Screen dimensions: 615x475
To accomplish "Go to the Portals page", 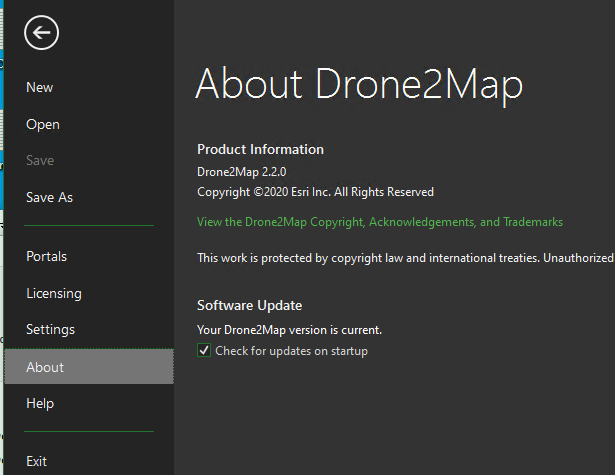I will coord(46,256).
